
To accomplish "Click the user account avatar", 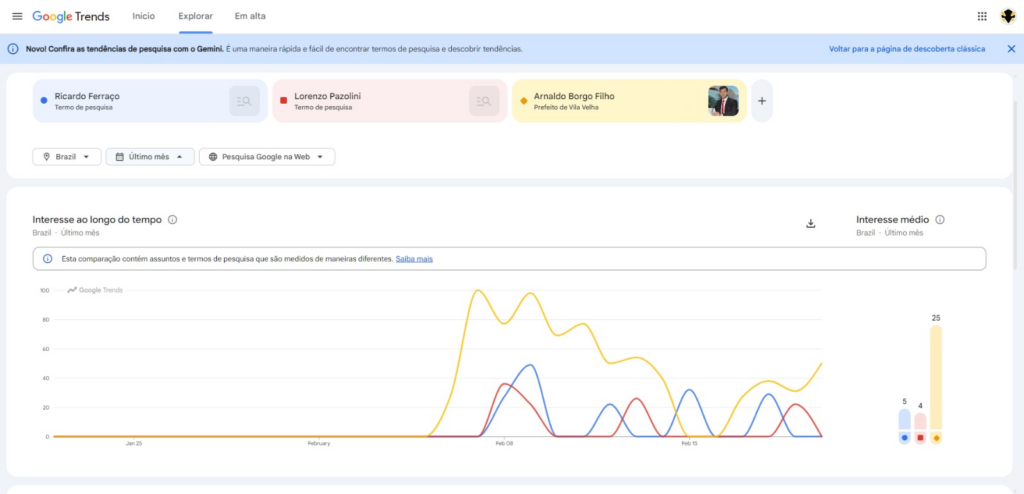I will 1007,17.
